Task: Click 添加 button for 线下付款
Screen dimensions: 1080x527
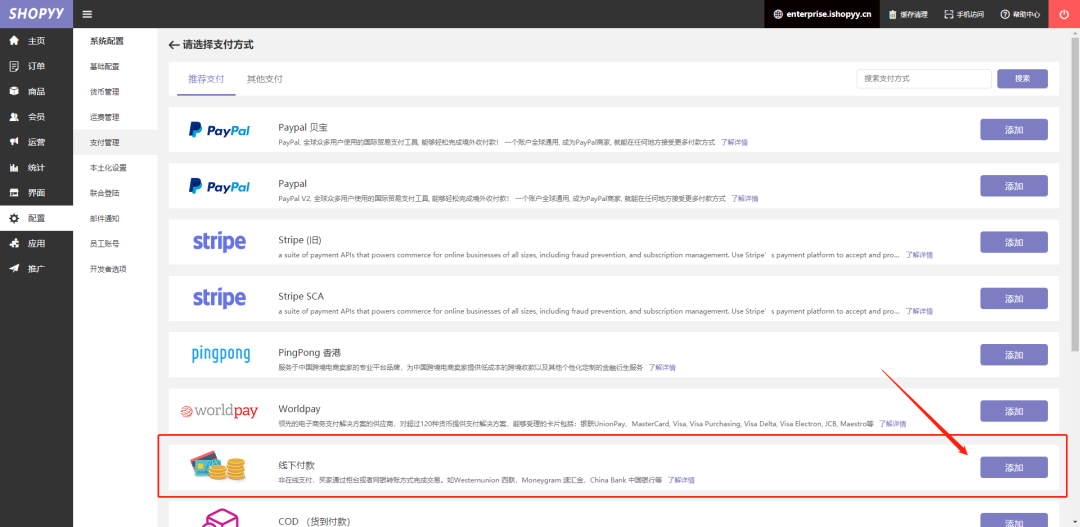Action: tap(1013, 467)
